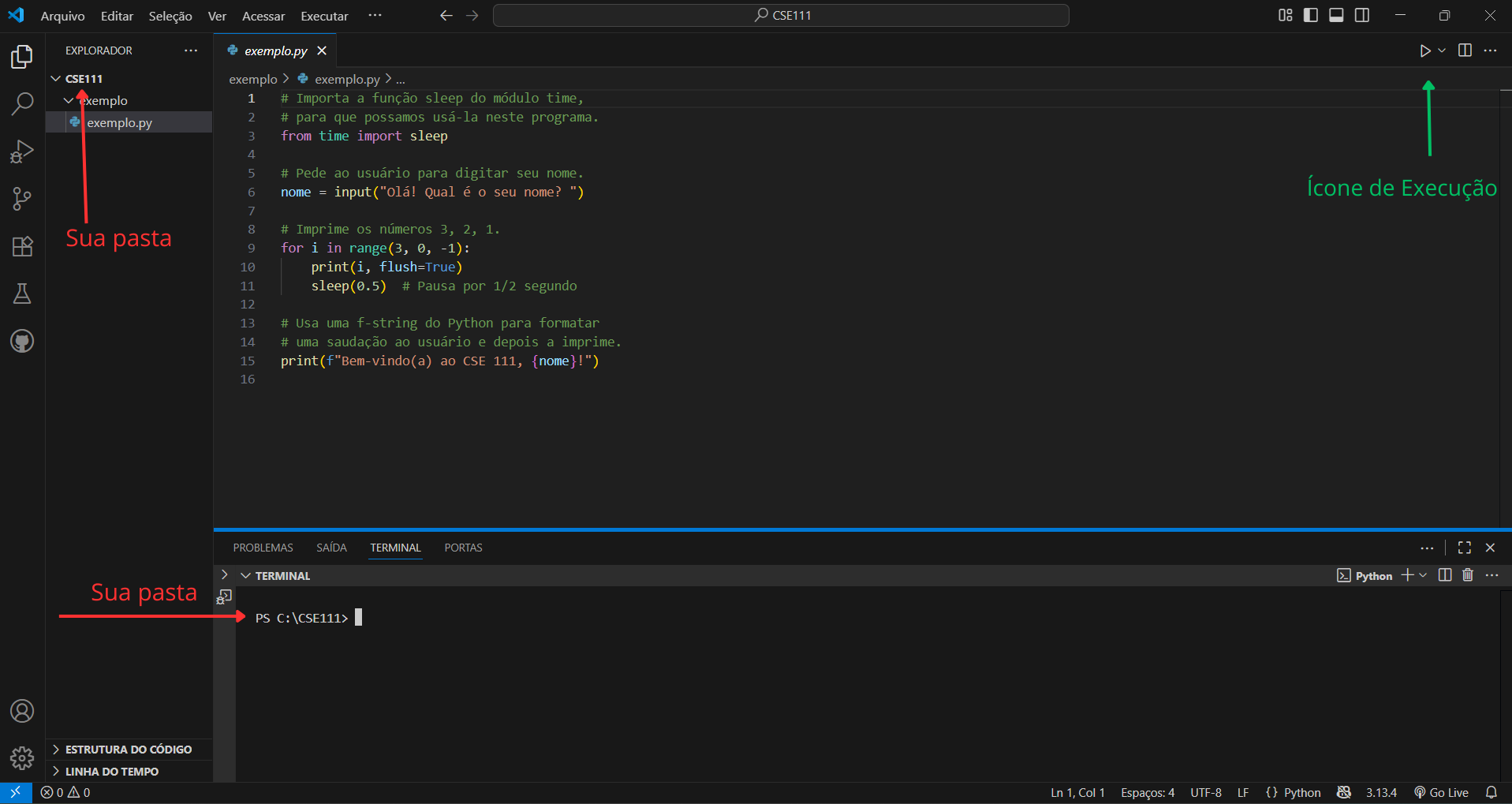Click the CSE111 command center search box
This screenshot has height=804, width=1512.
pos(781,16)
